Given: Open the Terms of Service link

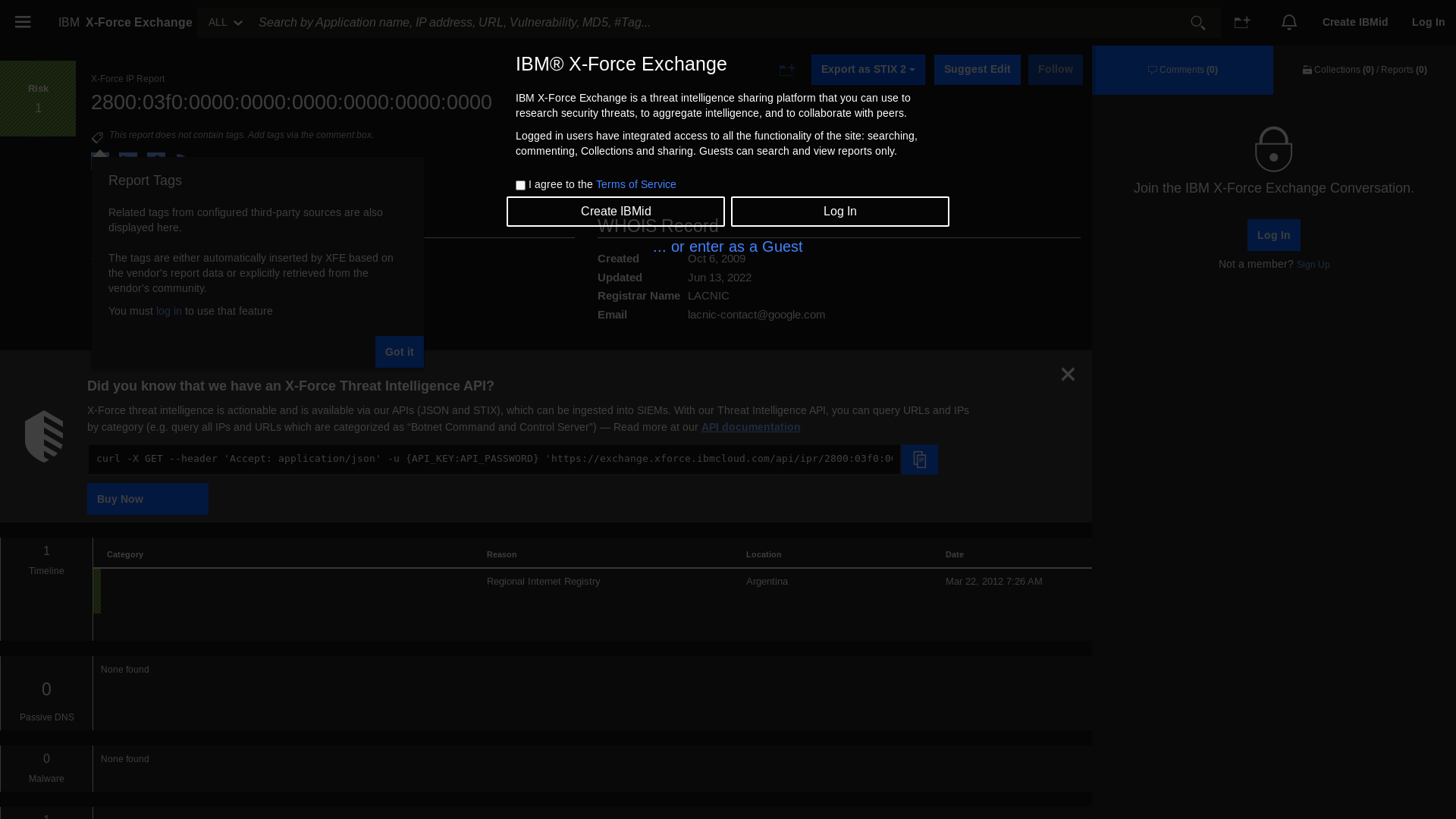Looking at the screenshot, I should 635,184.
